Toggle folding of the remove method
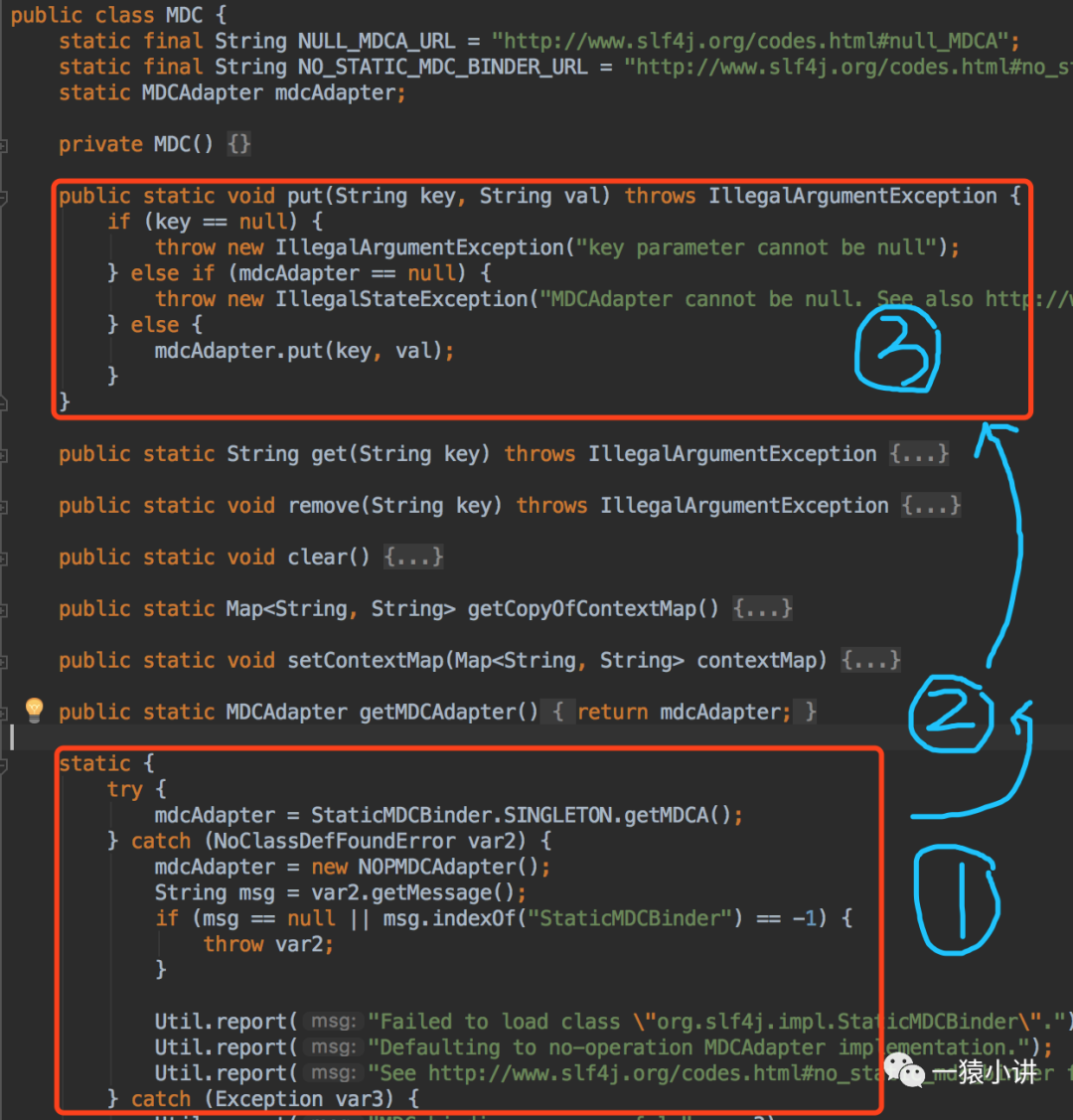 (930, 506)
